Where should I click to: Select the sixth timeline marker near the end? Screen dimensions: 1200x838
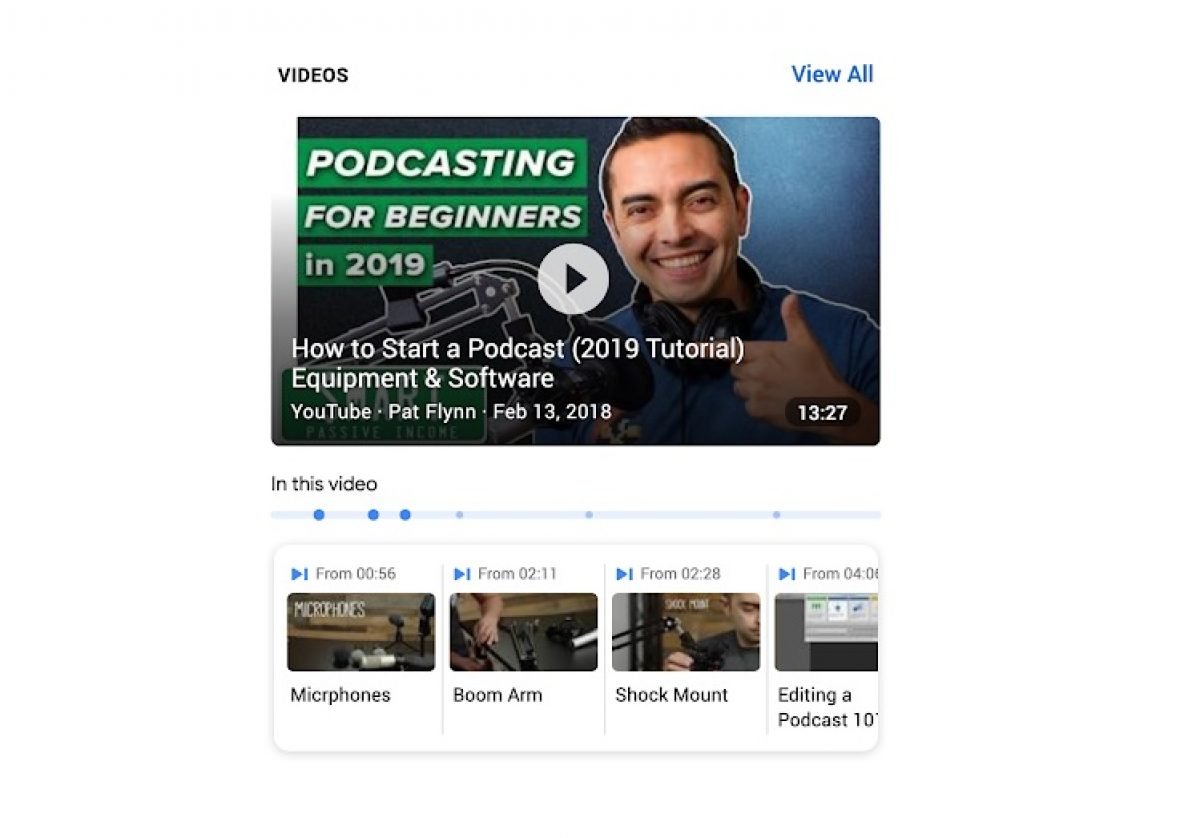coord(776,515)
